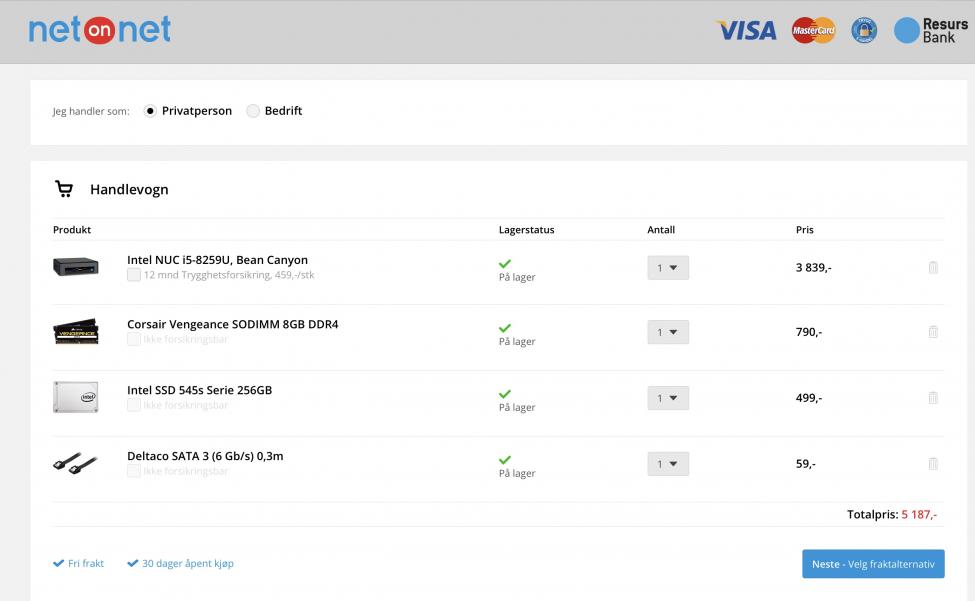This screenshot has width=975, height=601.
Task: Click green stock checkmark for Intel NUC
Action: [x=505, y=264]
